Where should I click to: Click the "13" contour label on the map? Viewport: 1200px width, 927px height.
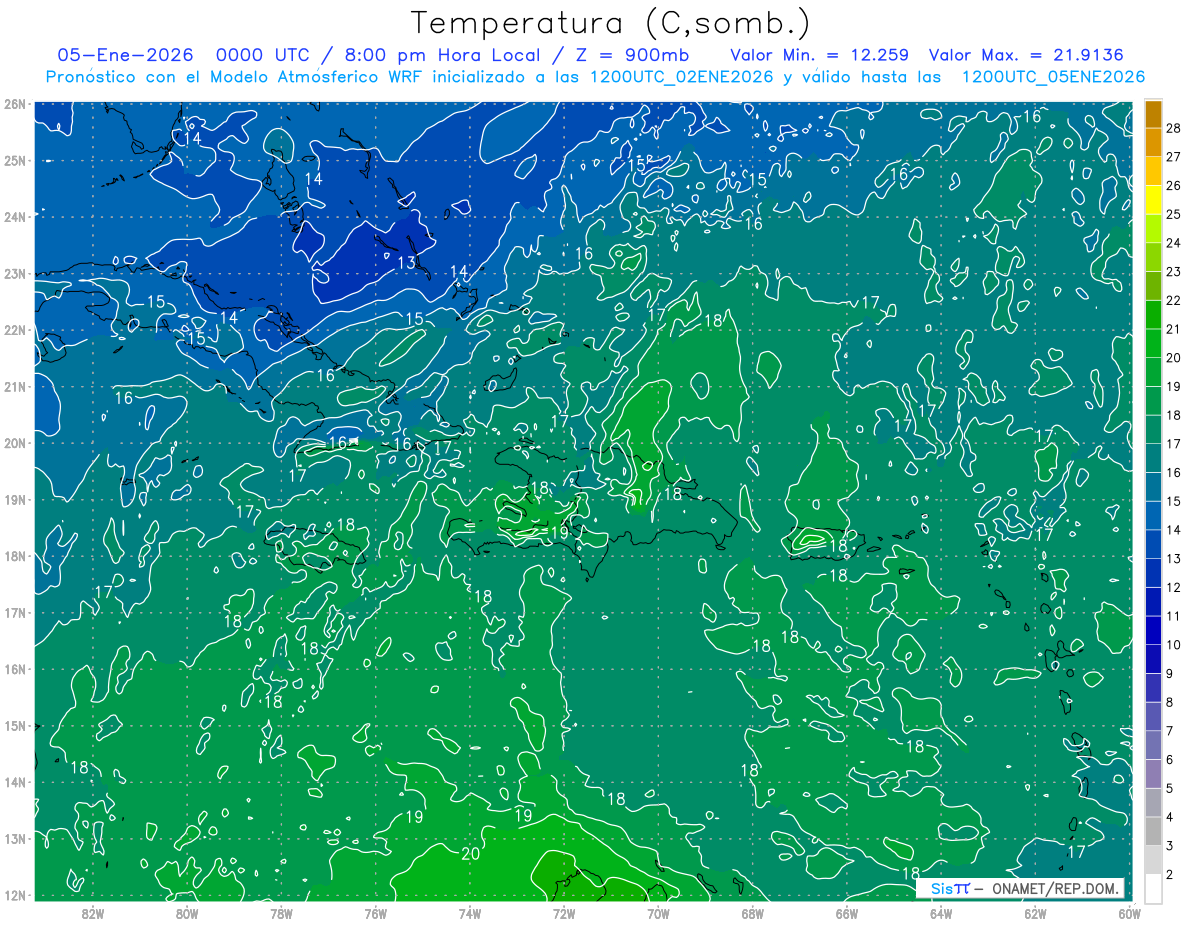406,263
